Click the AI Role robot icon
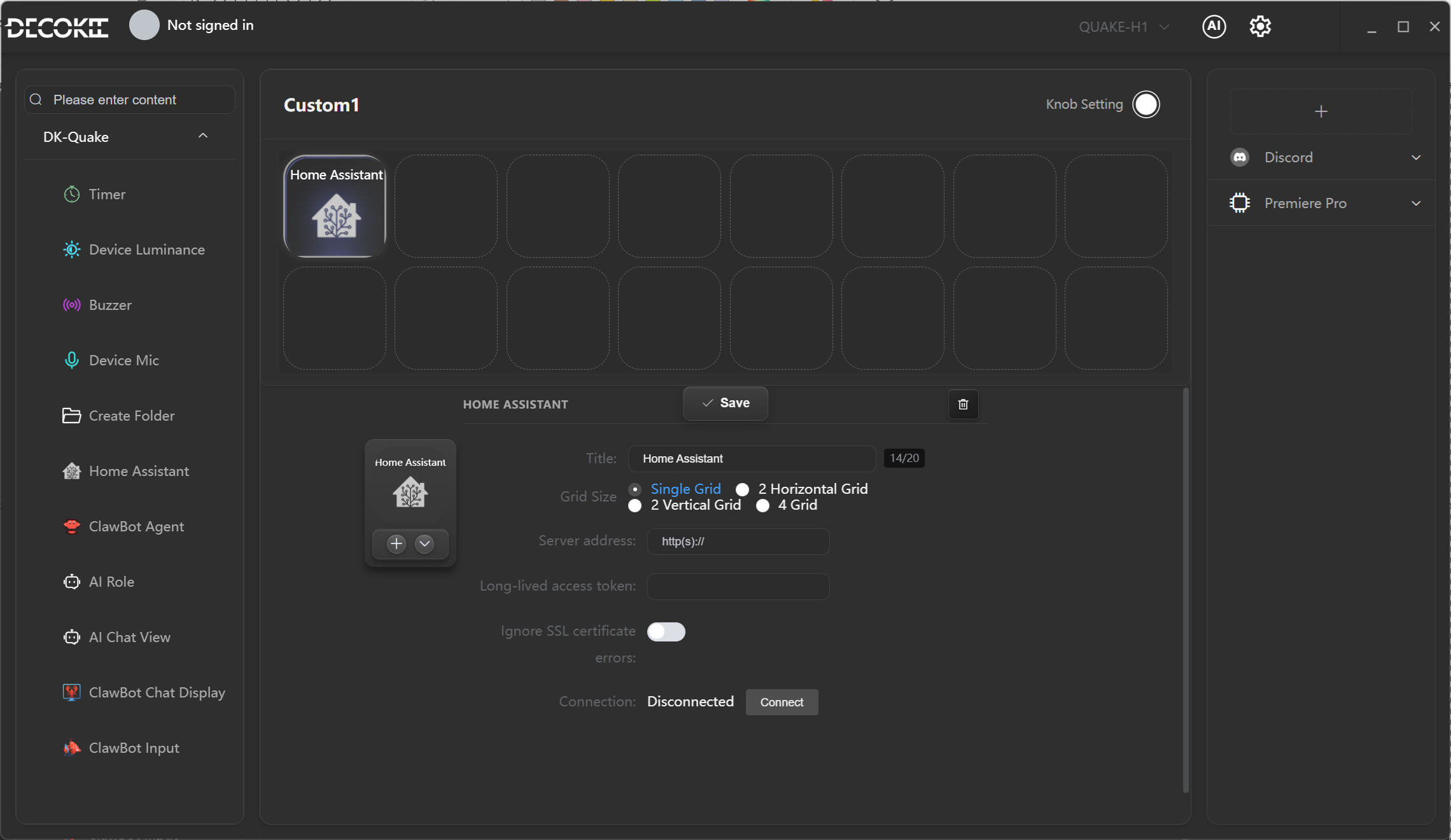 pyautogui.click(x=72, y=582)
